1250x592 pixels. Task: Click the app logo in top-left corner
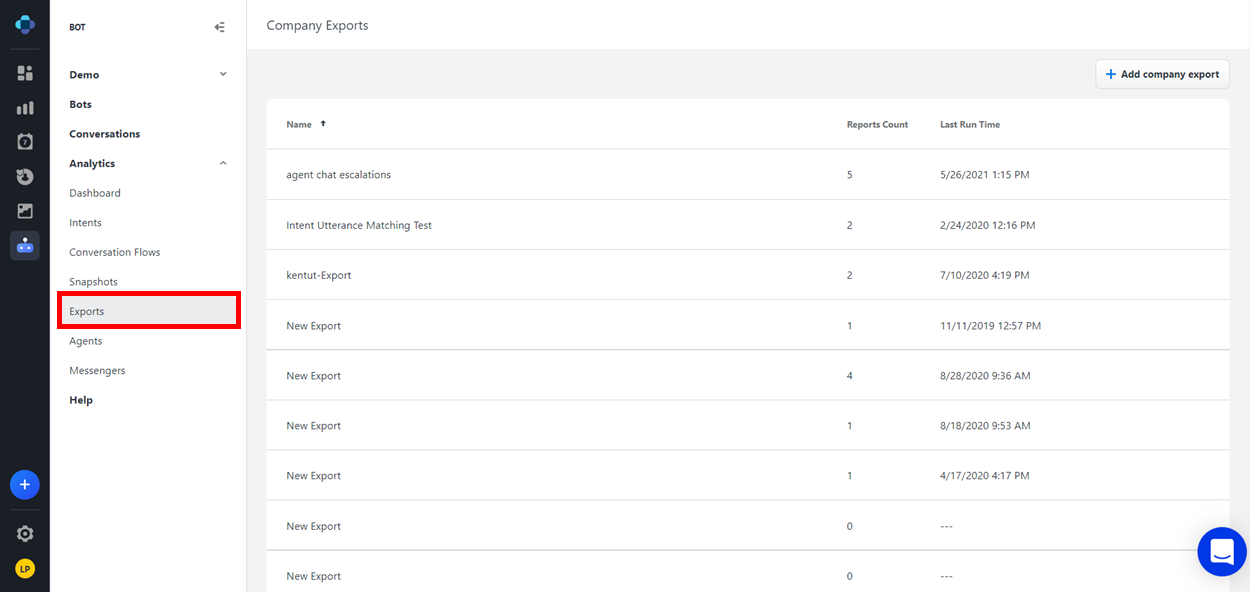click(x=25, y=25)
